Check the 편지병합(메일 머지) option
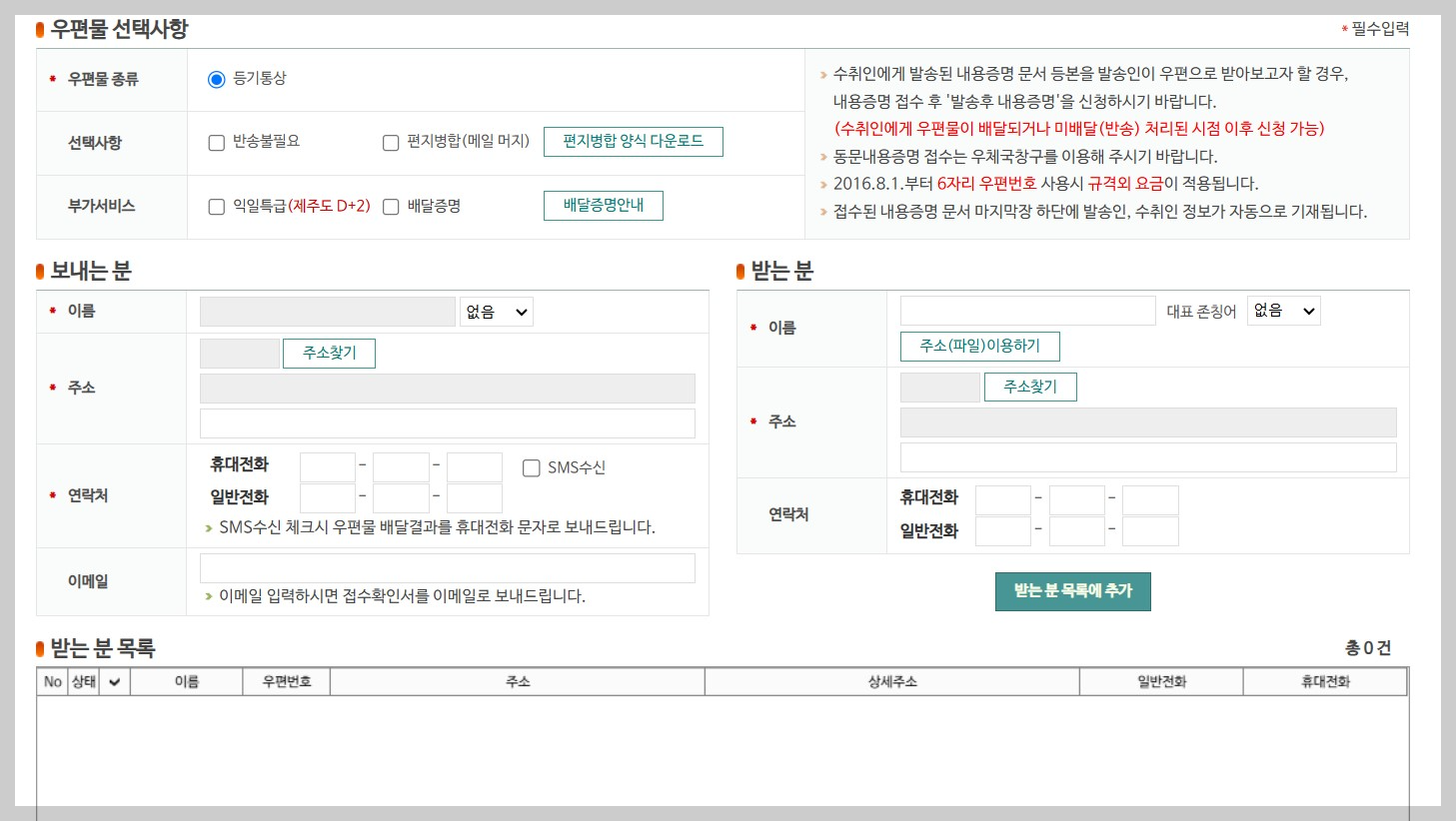This screenshot has height=821, width=1456. [x=391, y=143]
